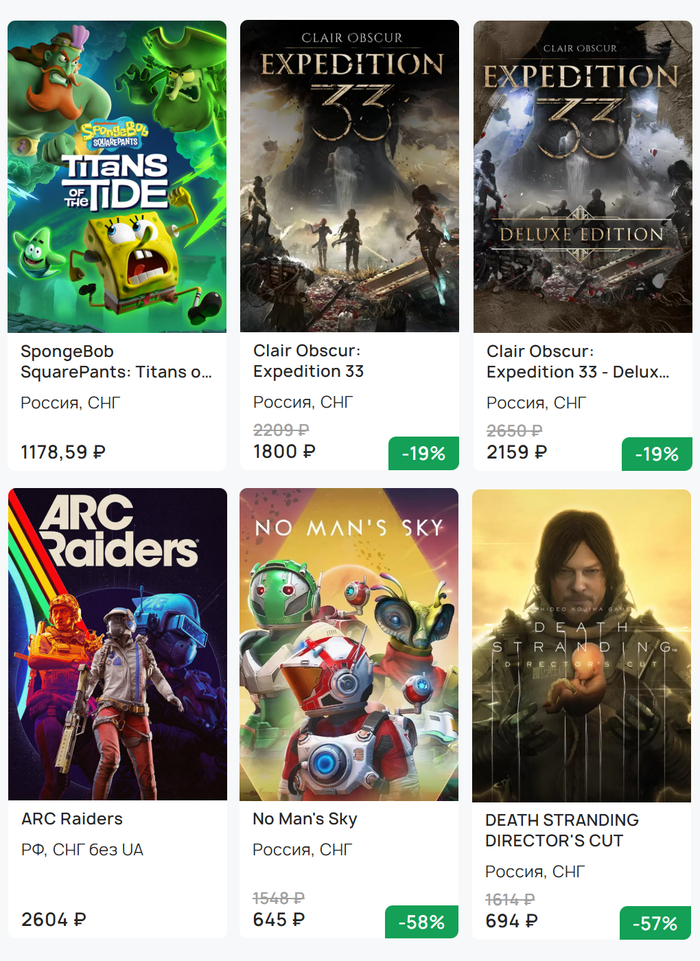Click the Expedition 33 - Deluxe title link

pyautogui.click(x=578, y=362)
